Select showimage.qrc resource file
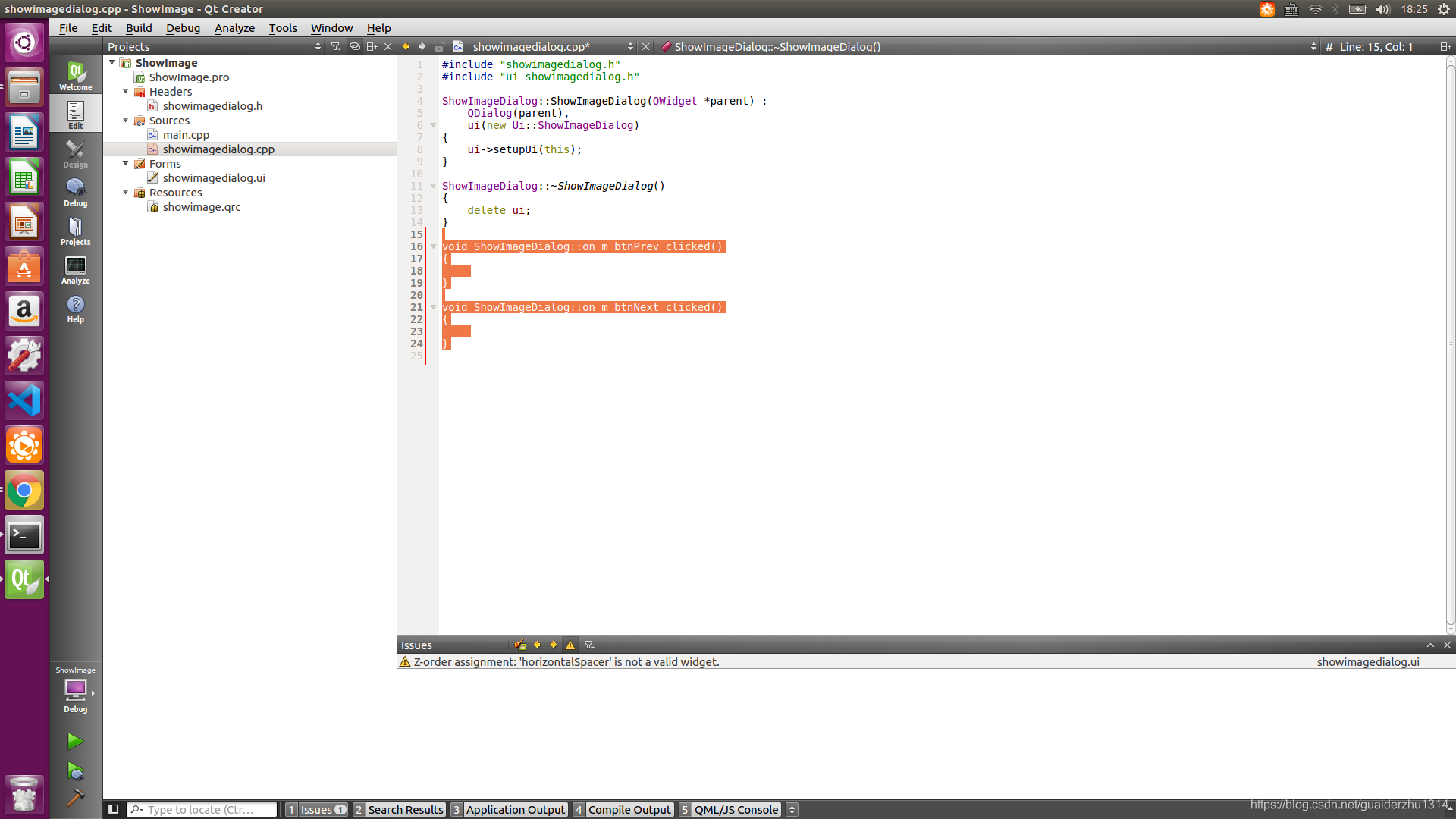 point(202,206)
